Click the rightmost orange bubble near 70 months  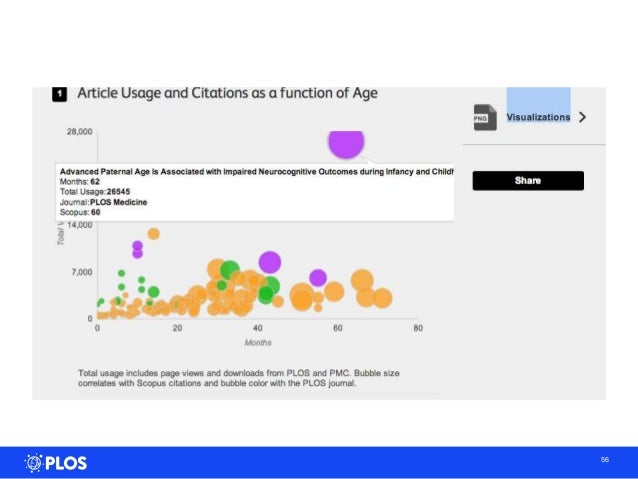(x=381, y=297)
